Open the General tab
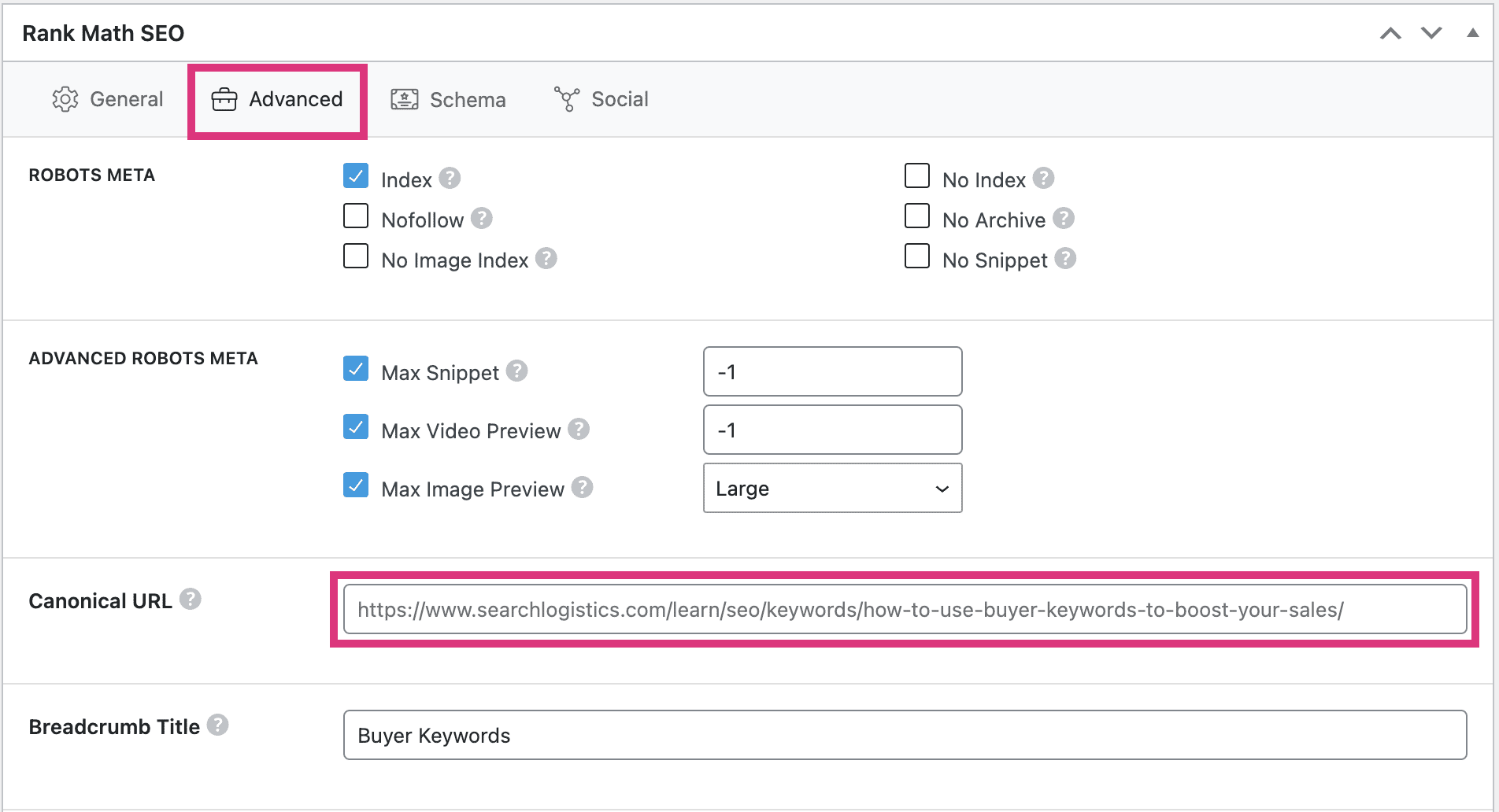1499x812 pixels. (x=108, y=100)
